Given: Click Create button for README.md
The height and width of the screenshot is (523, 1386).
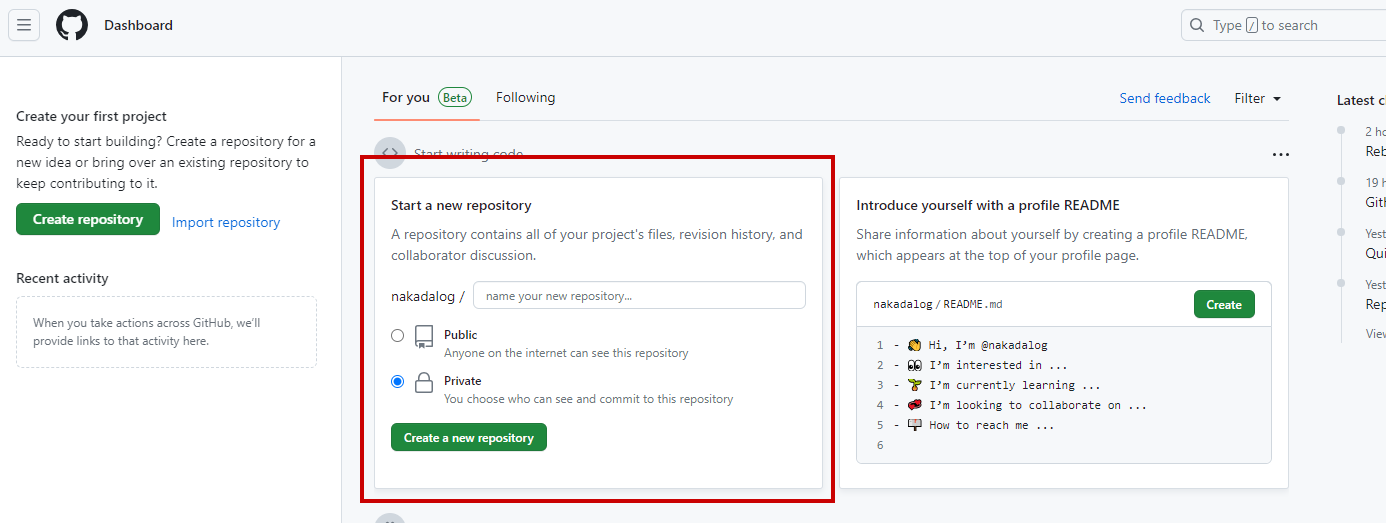Looking at the screenshot, I should [x=1224, y=304].
